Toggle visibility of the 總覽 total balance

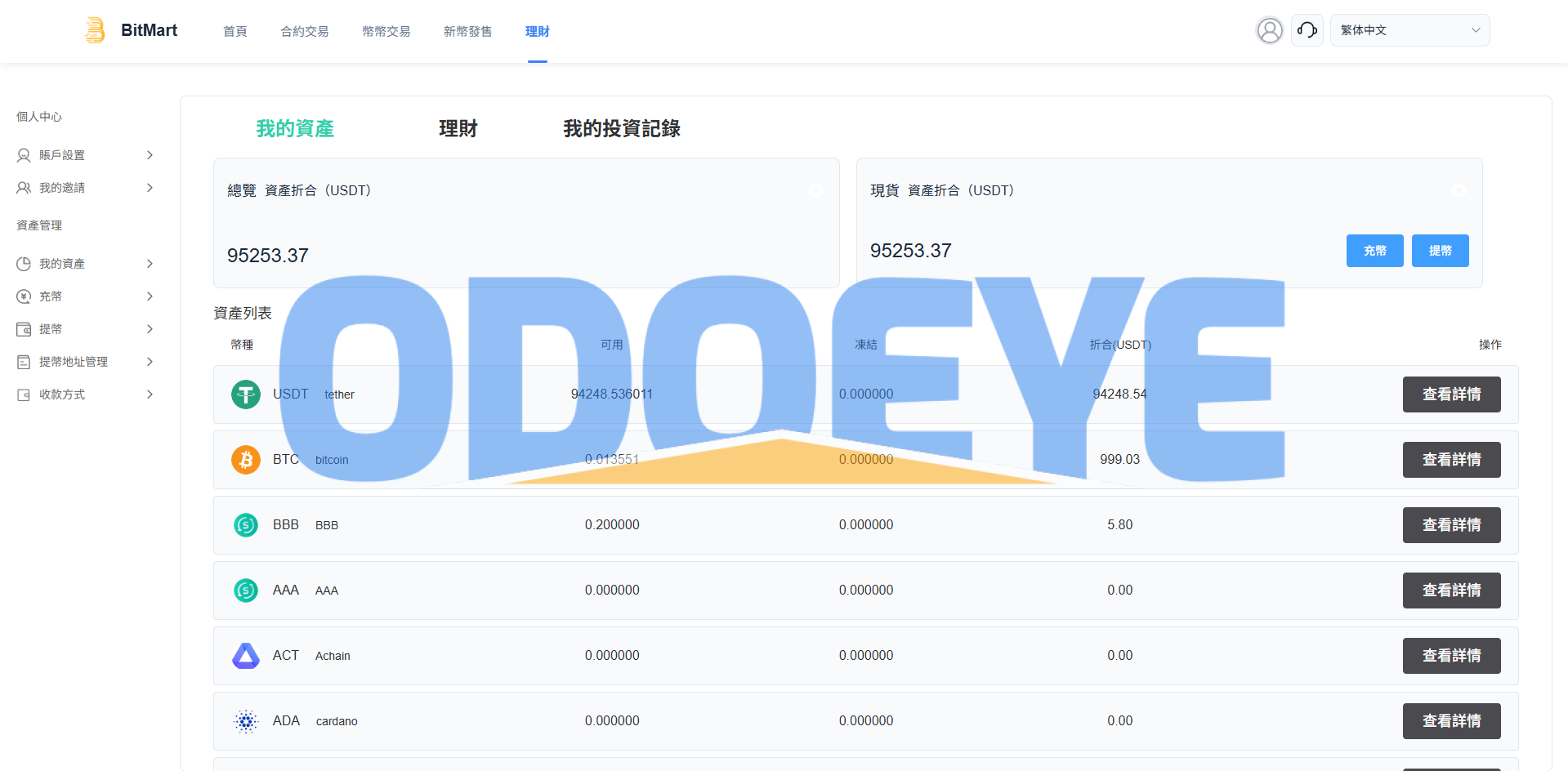click(815, 190)
